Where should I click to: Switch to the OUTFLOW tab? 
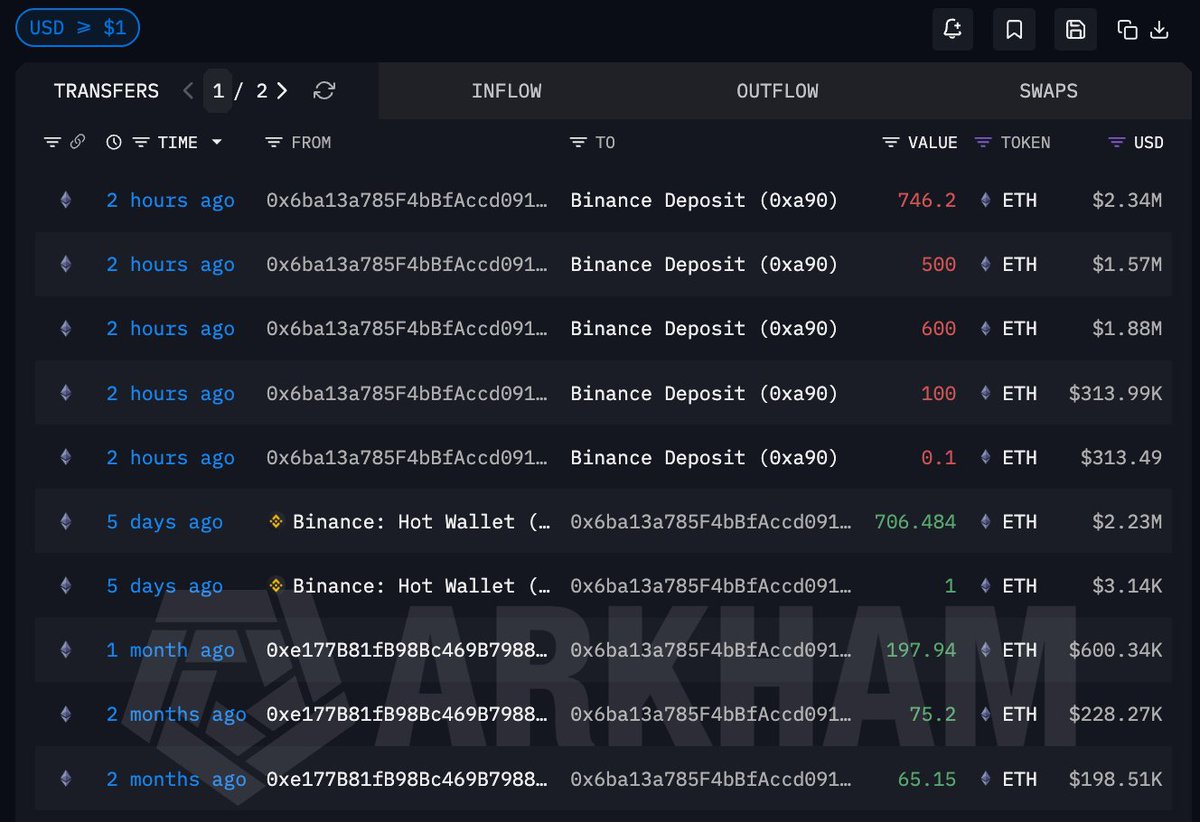tap(777, 91)
